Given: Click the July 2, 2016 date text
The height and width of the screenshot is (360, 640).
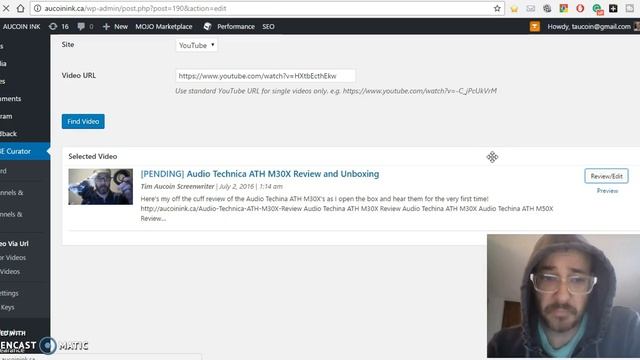Looking at the screenshot, I should click(236, 186).
